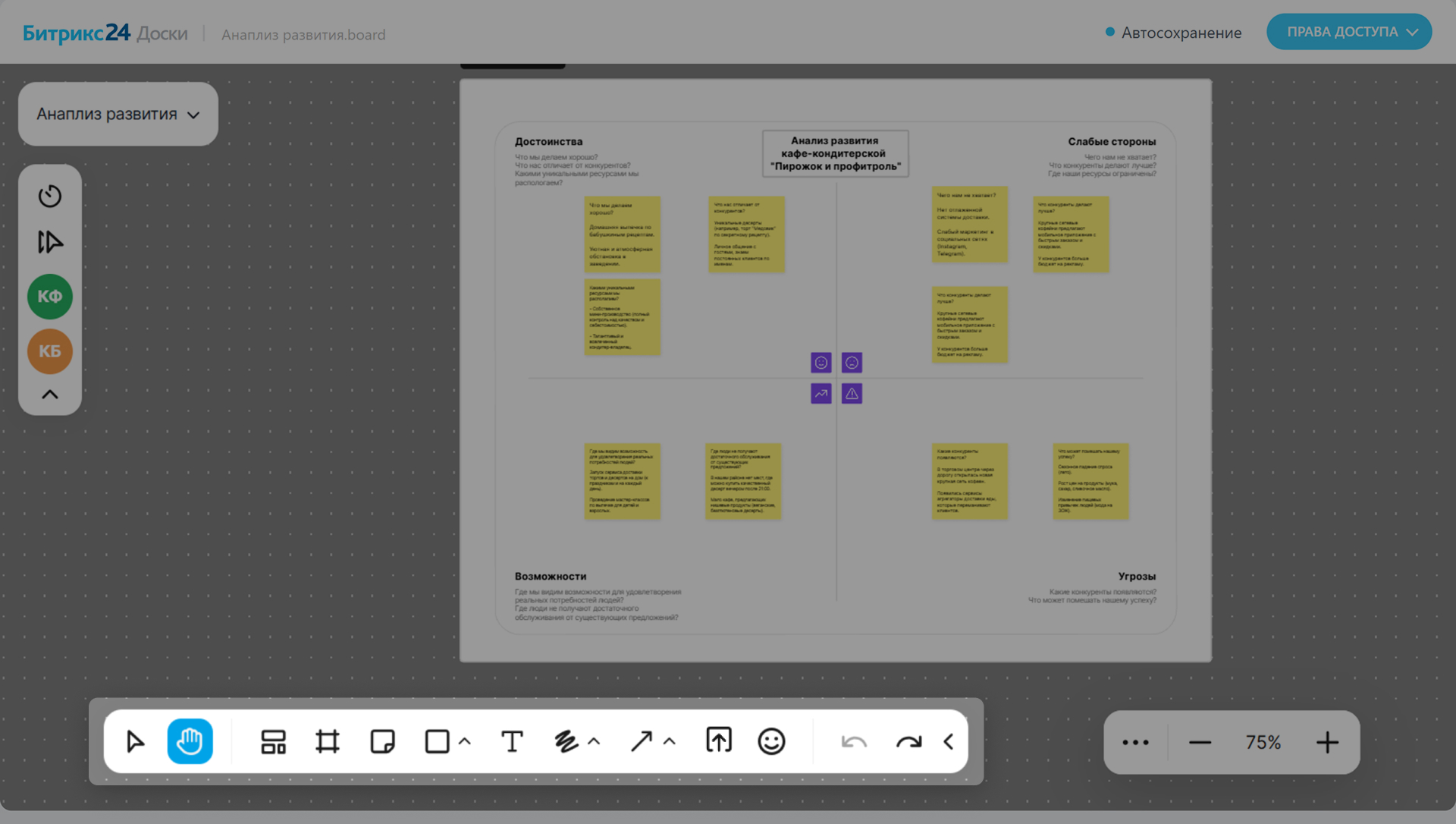Open the emoji sticker picker
The width and height of the screenshot is (1456, 824).
point(771,741)
